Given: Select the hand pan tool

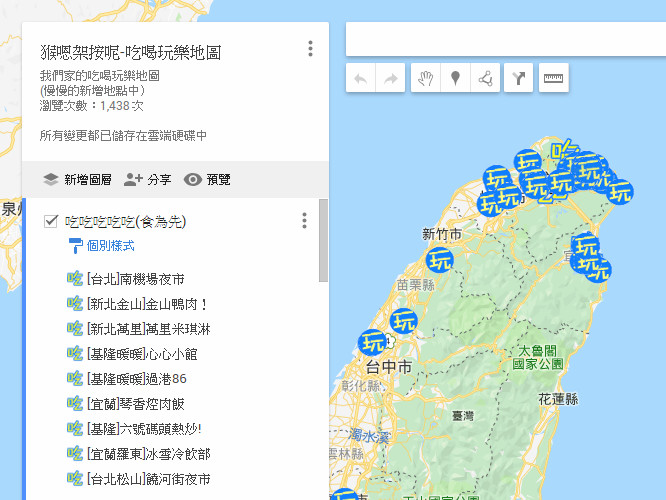Looking at the screenshot, I should [x=426, y=78].
